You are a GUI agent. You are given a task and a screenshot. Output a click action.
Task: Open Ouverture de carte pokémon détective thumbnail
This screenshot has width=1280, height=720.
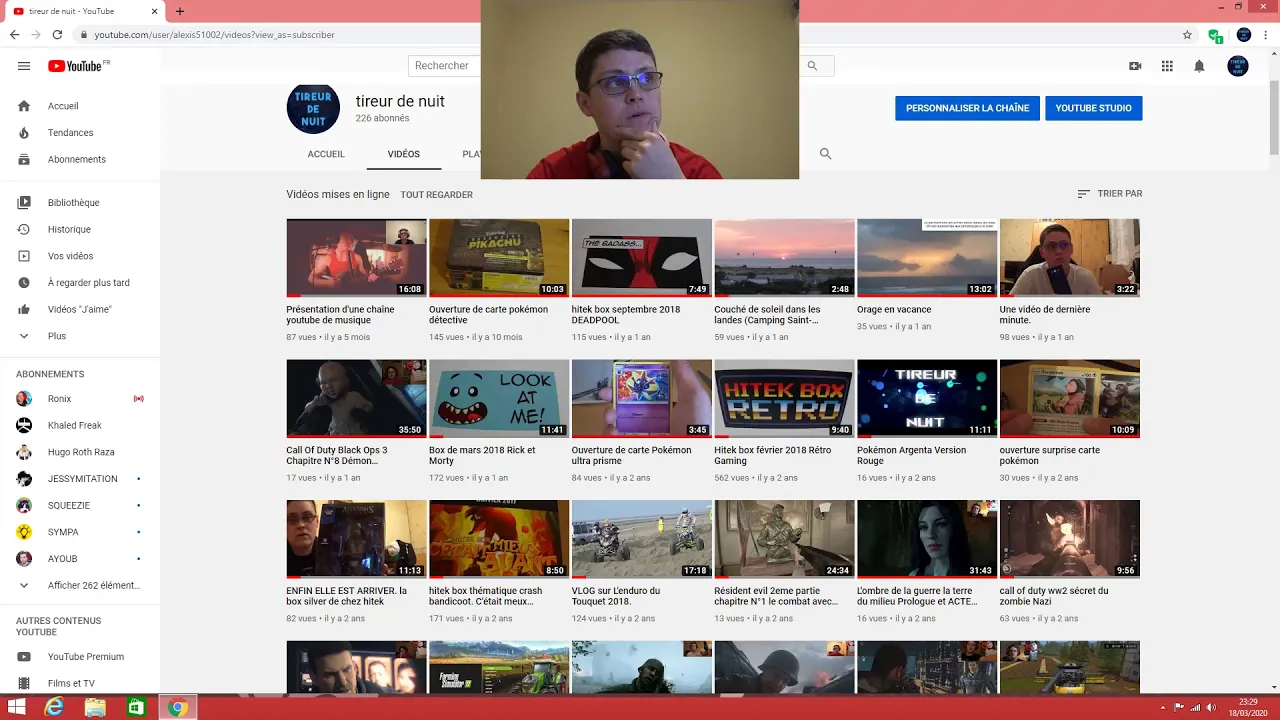(x=499, y=258)
